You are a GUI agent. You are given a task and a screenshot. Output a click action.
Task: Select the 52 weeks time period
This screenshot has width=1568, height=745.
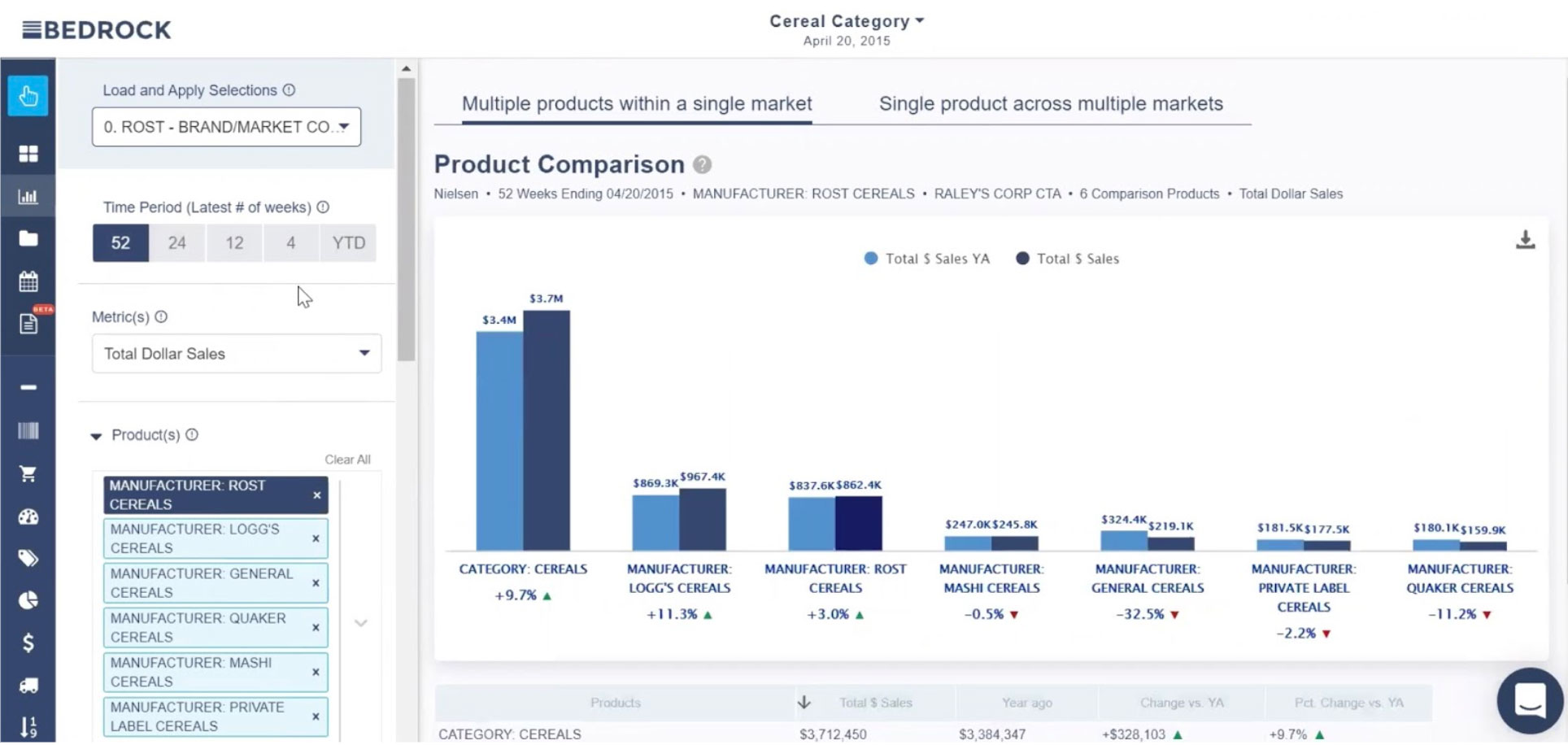(x=120, y=243)
